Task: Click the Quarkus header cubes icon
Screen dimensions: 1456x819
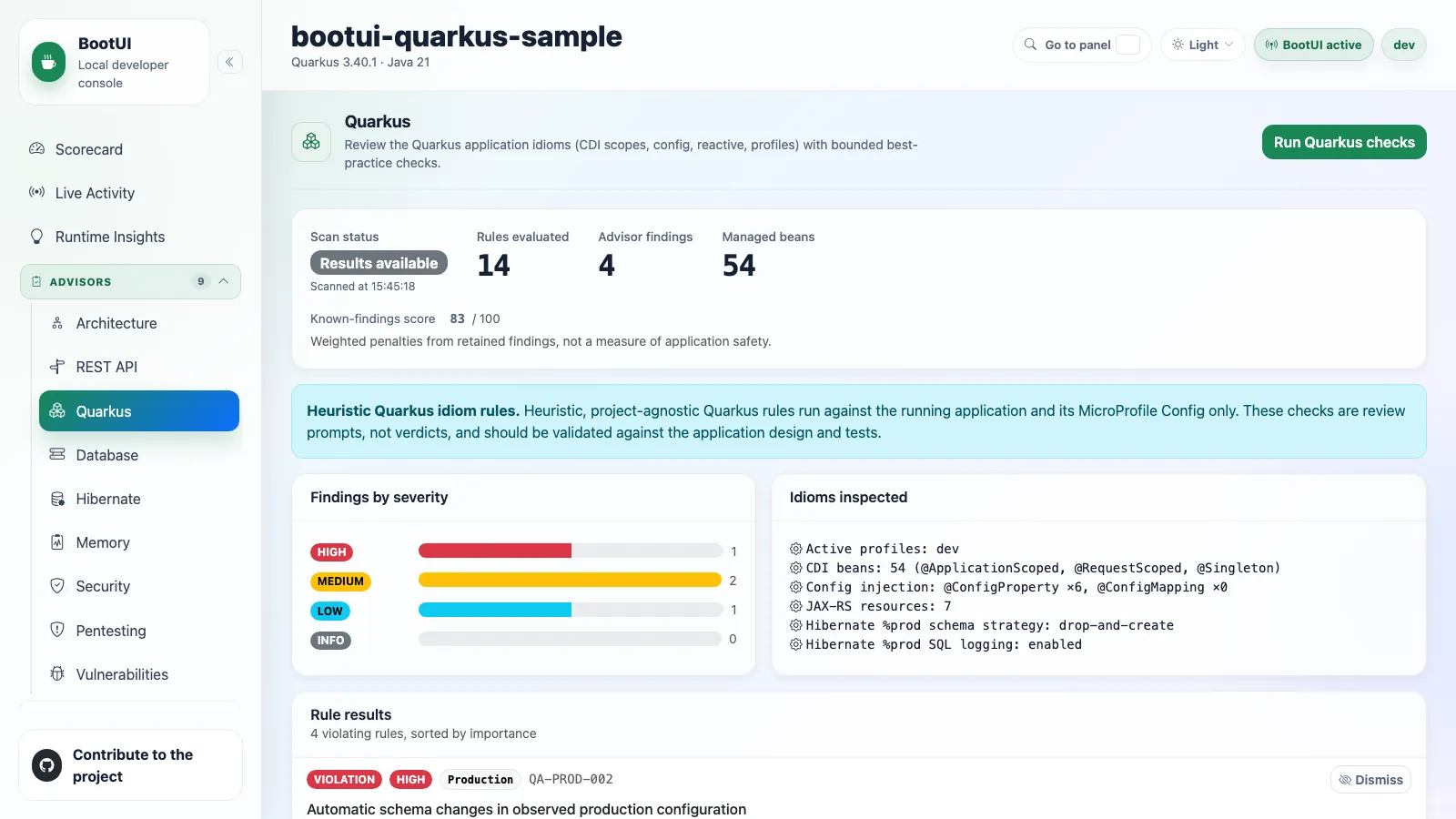Action: coord(311,142)
